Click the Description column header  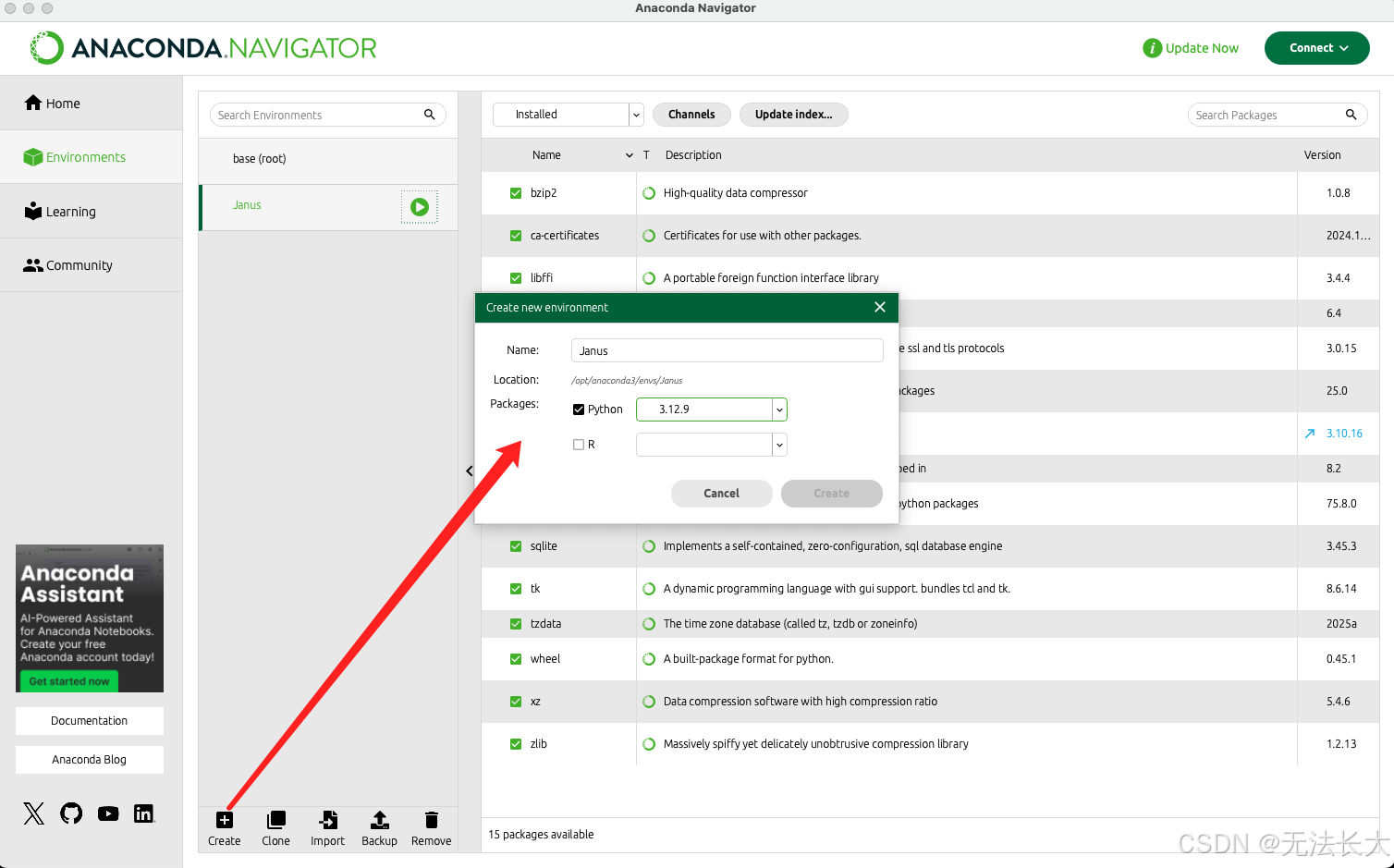point(693,155)
